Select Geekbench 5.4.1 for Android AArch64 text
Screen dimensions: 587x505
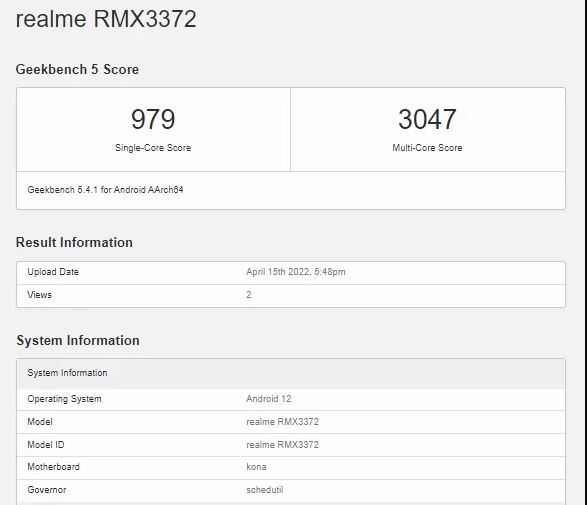[105, 190]
